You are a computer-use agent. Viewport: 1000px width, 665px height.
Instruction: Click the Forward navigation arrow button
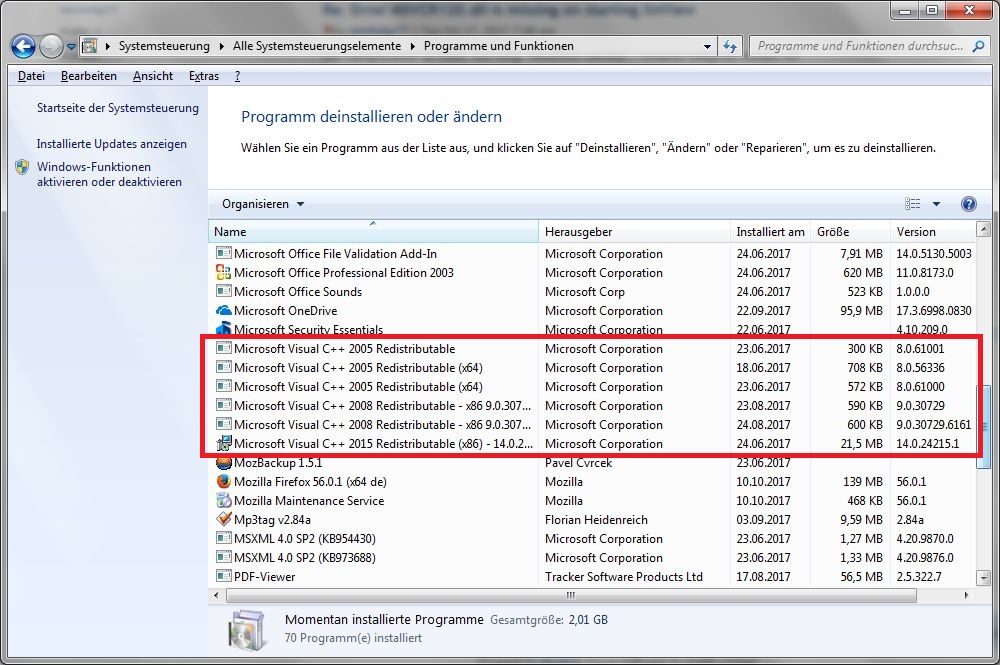[51, 46]
